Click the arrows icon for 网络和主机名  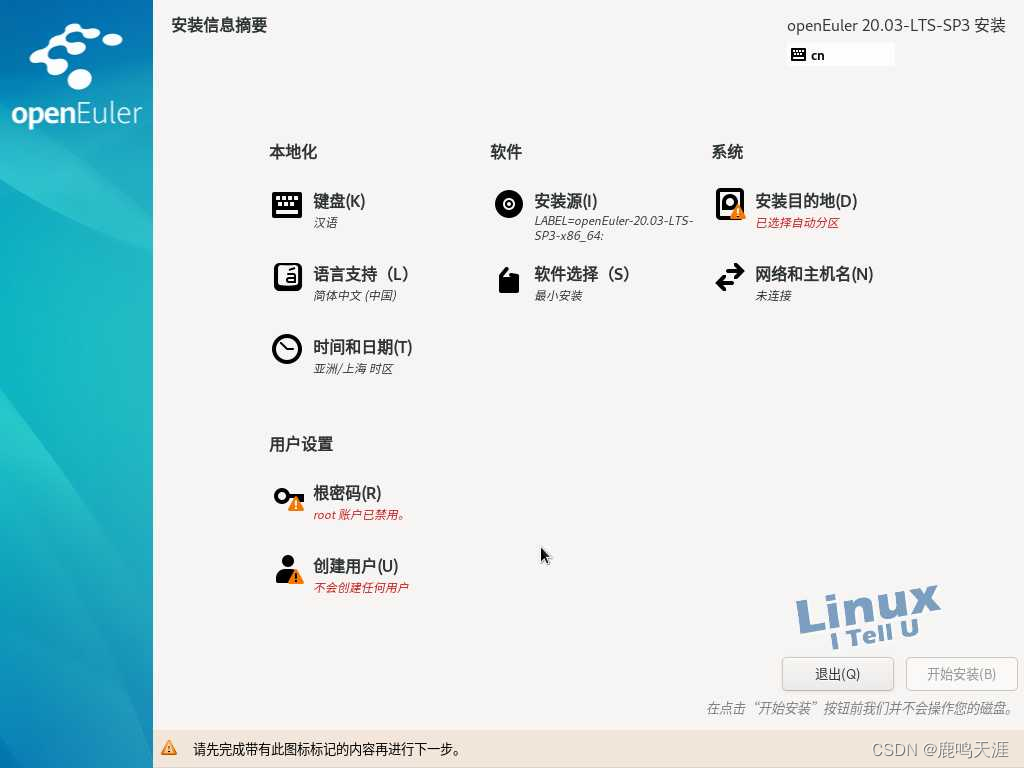(x=729, y=277)
